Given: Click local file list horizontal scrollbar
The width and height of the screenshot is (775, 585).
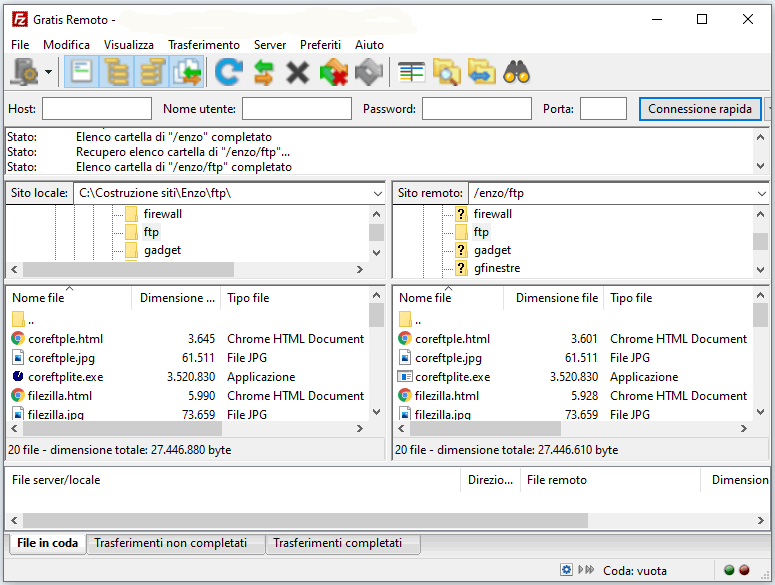Looking at the screenshot, I should tap(123, 429).
